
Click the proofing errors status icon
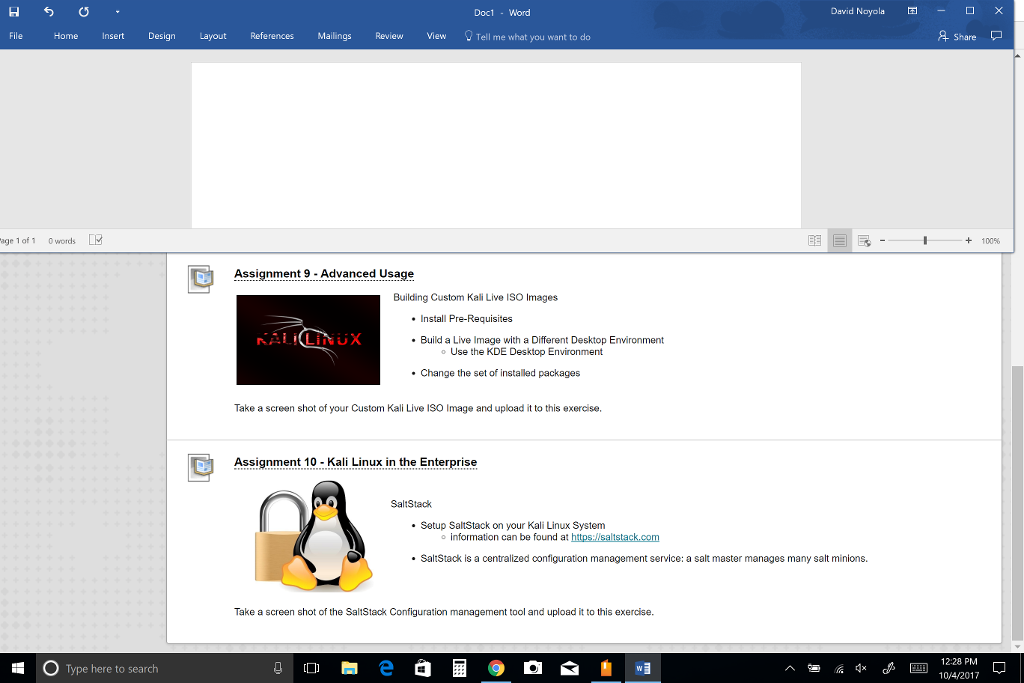(96, 240)
